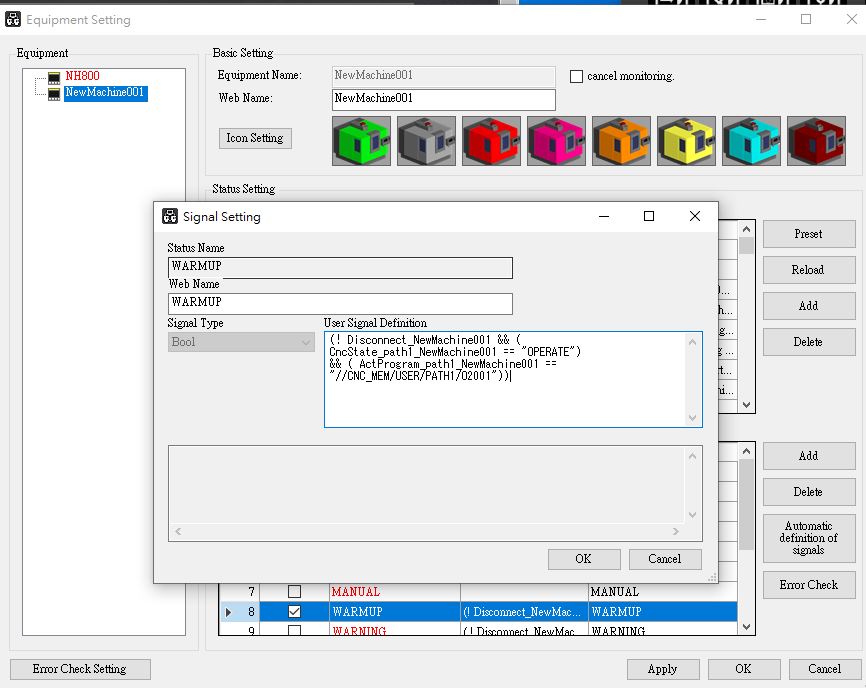Choose the yellow machine icon
Image resolution: width=866 pixels, height=688 pixels.
686,141
